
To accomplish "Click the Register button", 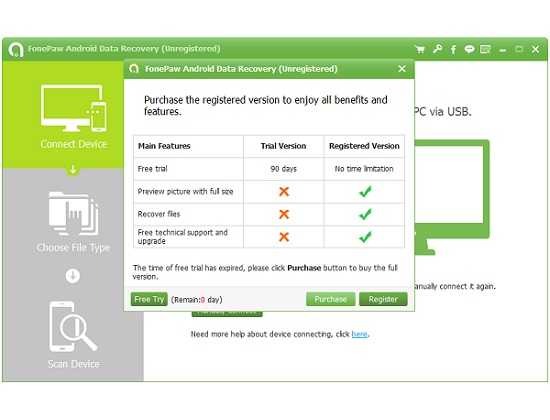I will (383, 299).
